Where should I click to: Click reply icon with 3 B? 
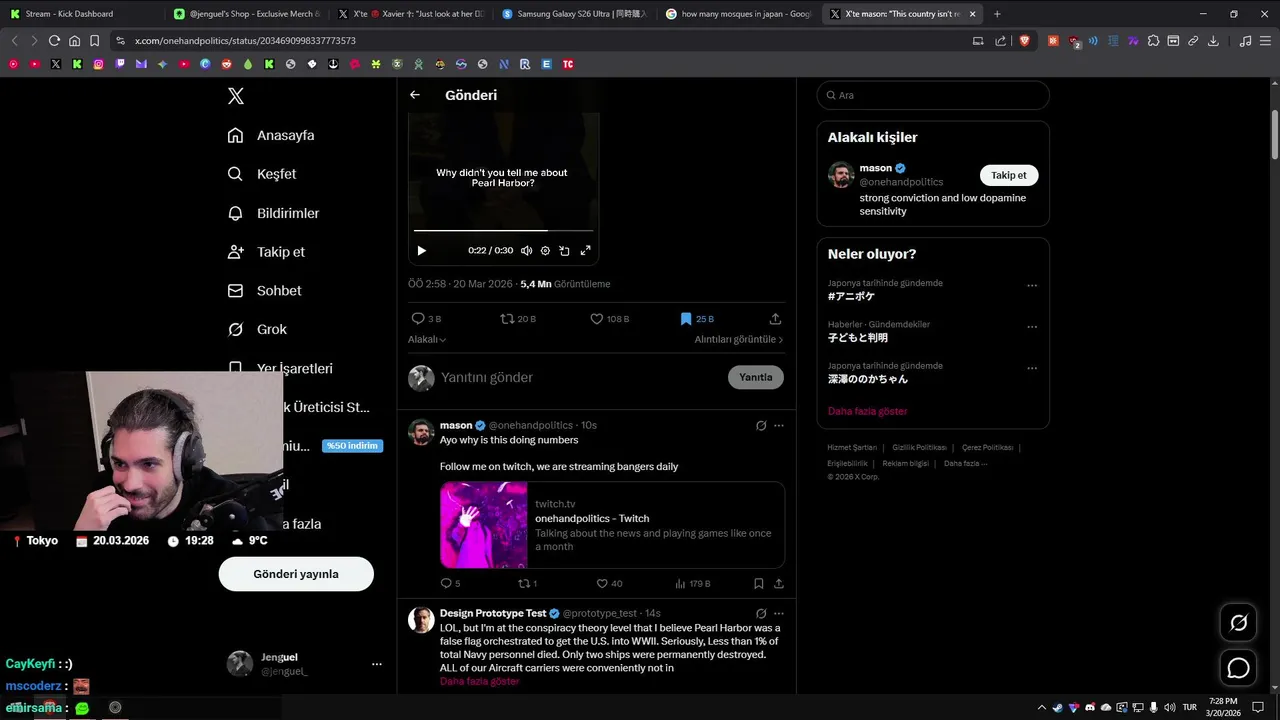pos(425,319)
